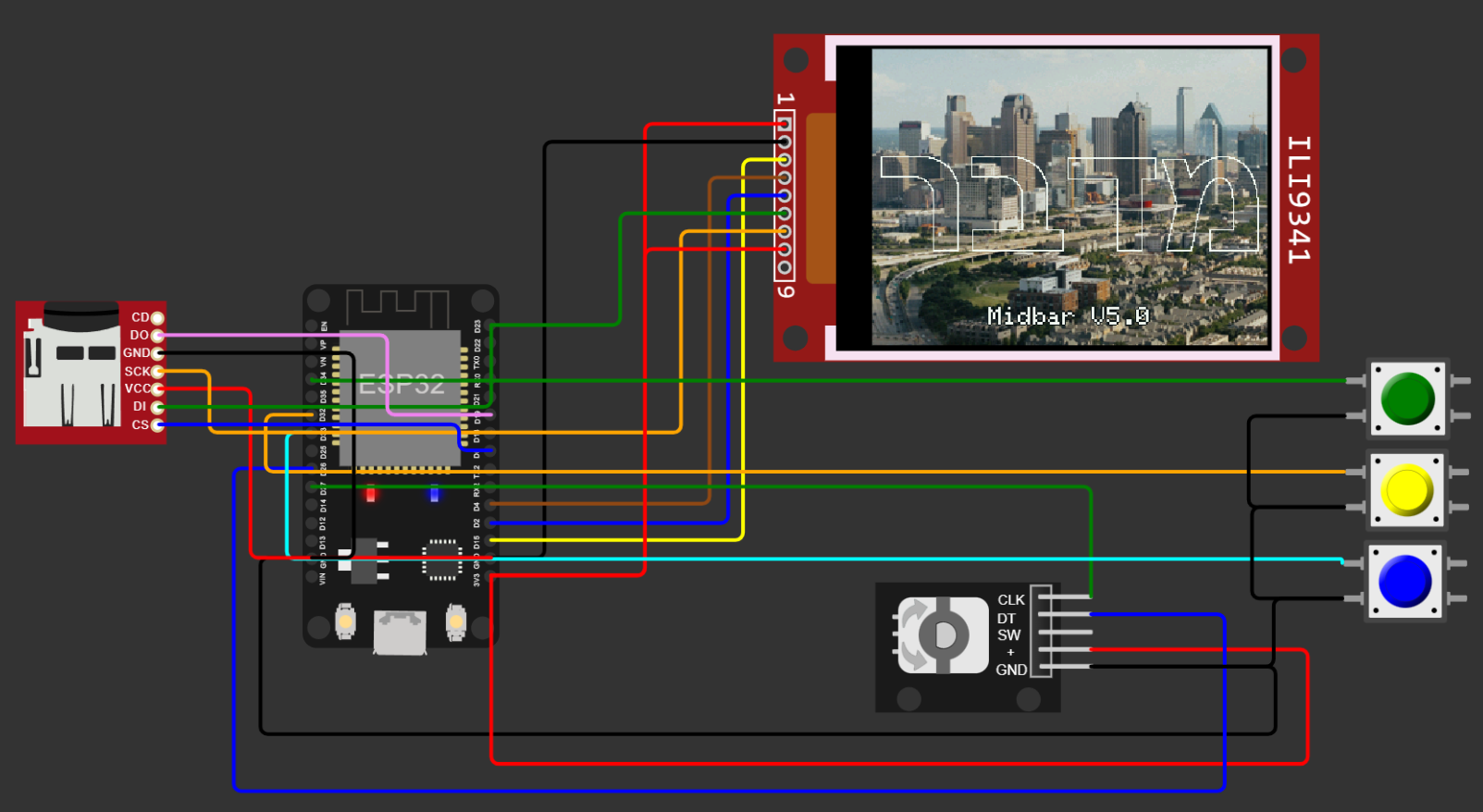Select the CD pin on SD card module
The width and height of the screenshot is (1483, 812).
click(x=157, y=317)
